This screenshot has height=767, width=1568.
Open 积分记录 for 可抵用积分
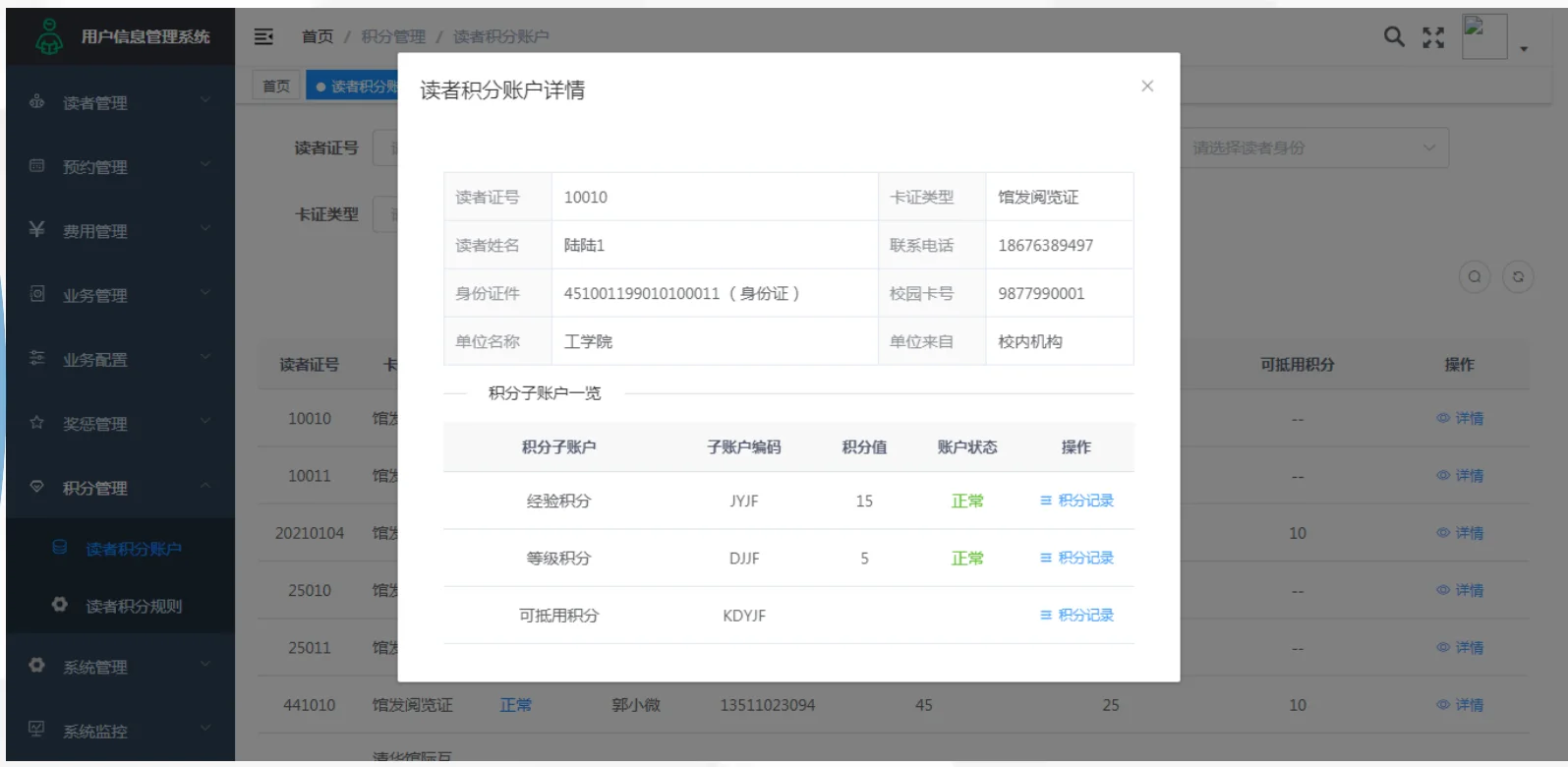coord(1076,615)
